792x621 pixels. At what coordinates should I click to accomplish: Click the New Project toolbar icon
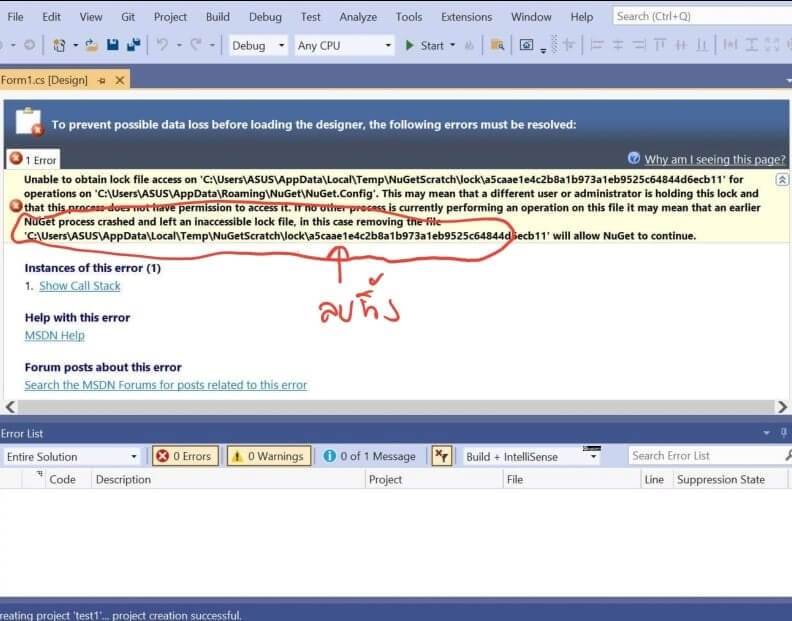(x=59, y=45)
